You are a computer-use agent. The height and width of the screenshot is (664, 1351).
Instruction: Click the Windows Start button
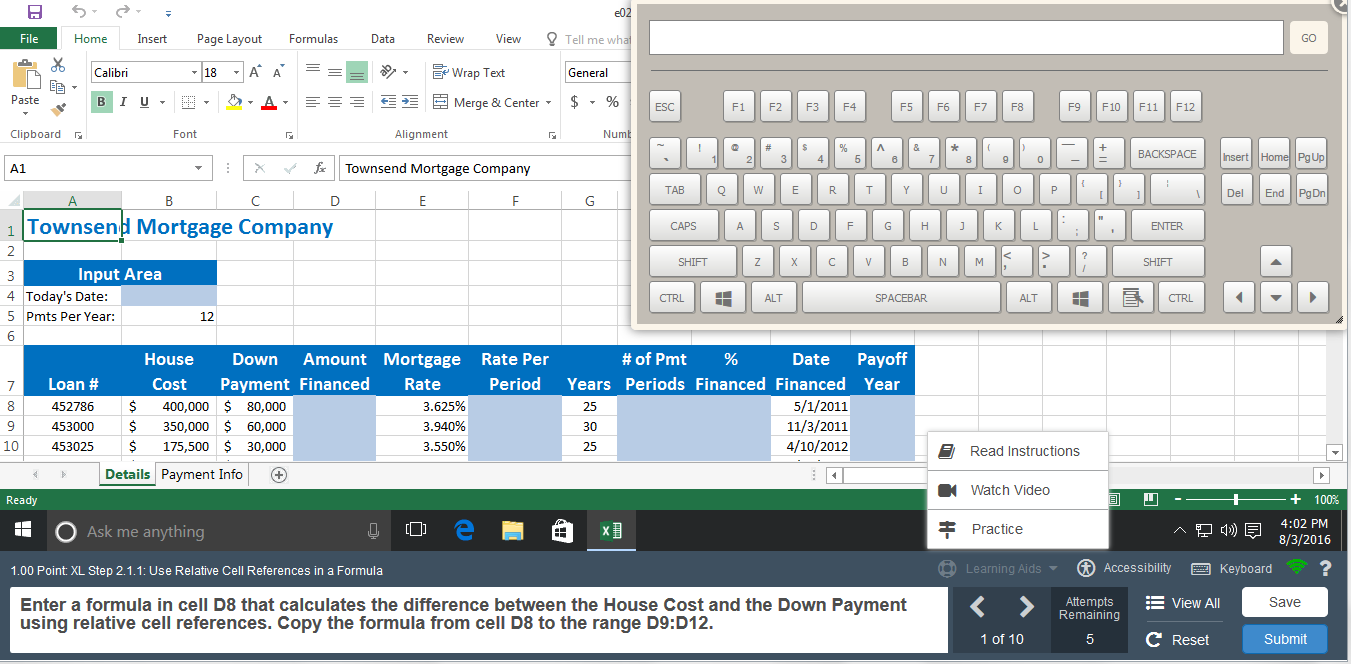point(22,531)
